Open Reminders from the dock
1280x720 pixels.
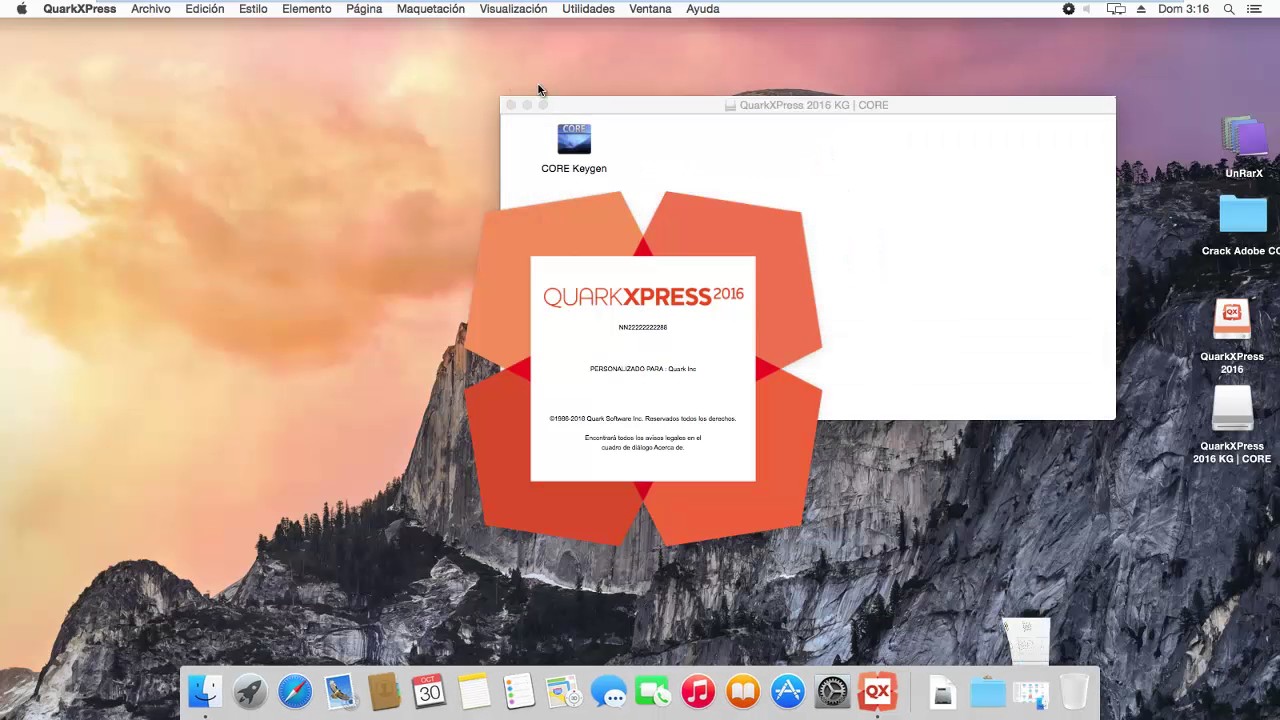tap(519, 691)
